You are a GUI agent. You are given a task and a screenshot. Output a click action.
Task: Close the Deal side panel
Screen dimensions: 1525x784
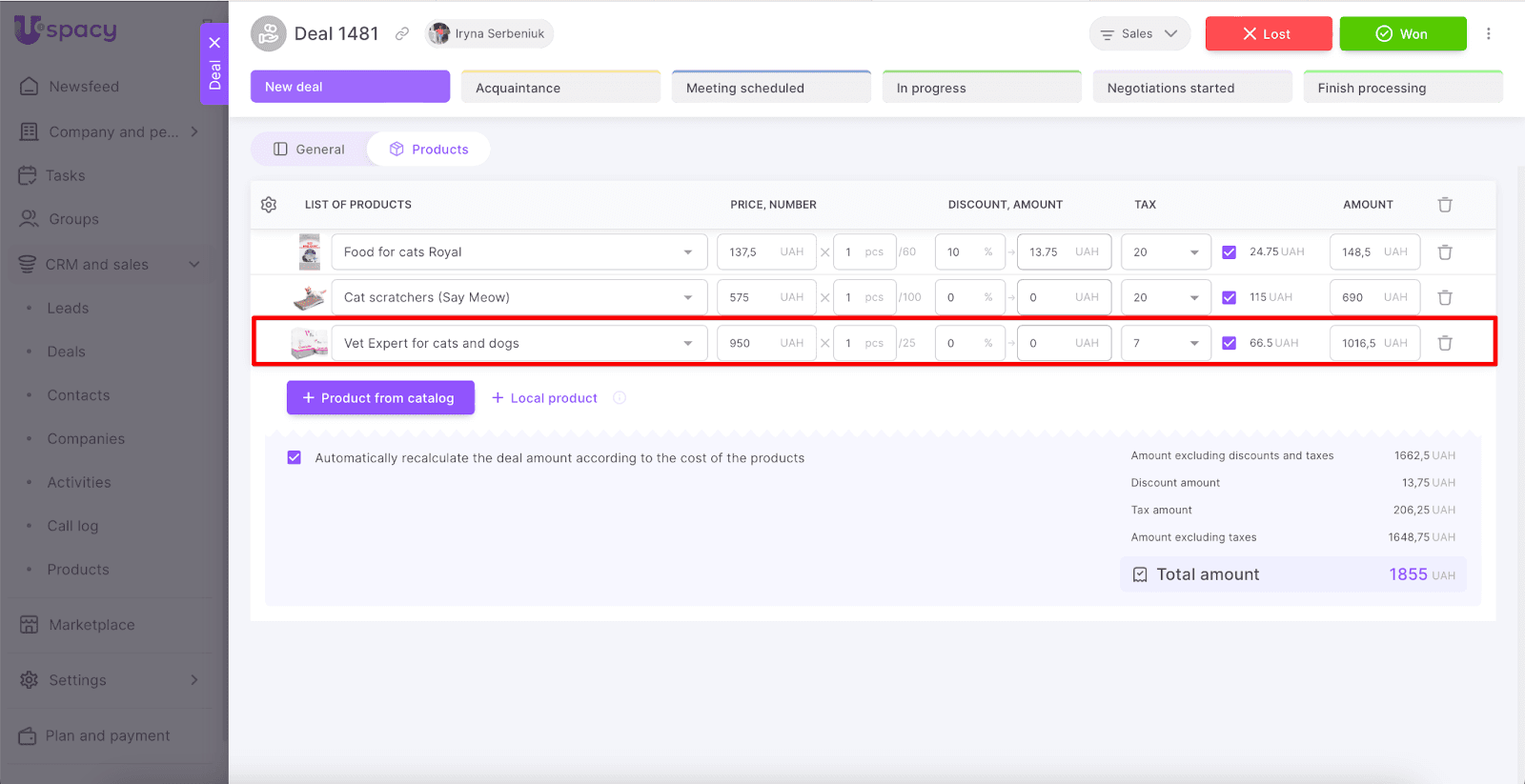(x=214, y=43)
